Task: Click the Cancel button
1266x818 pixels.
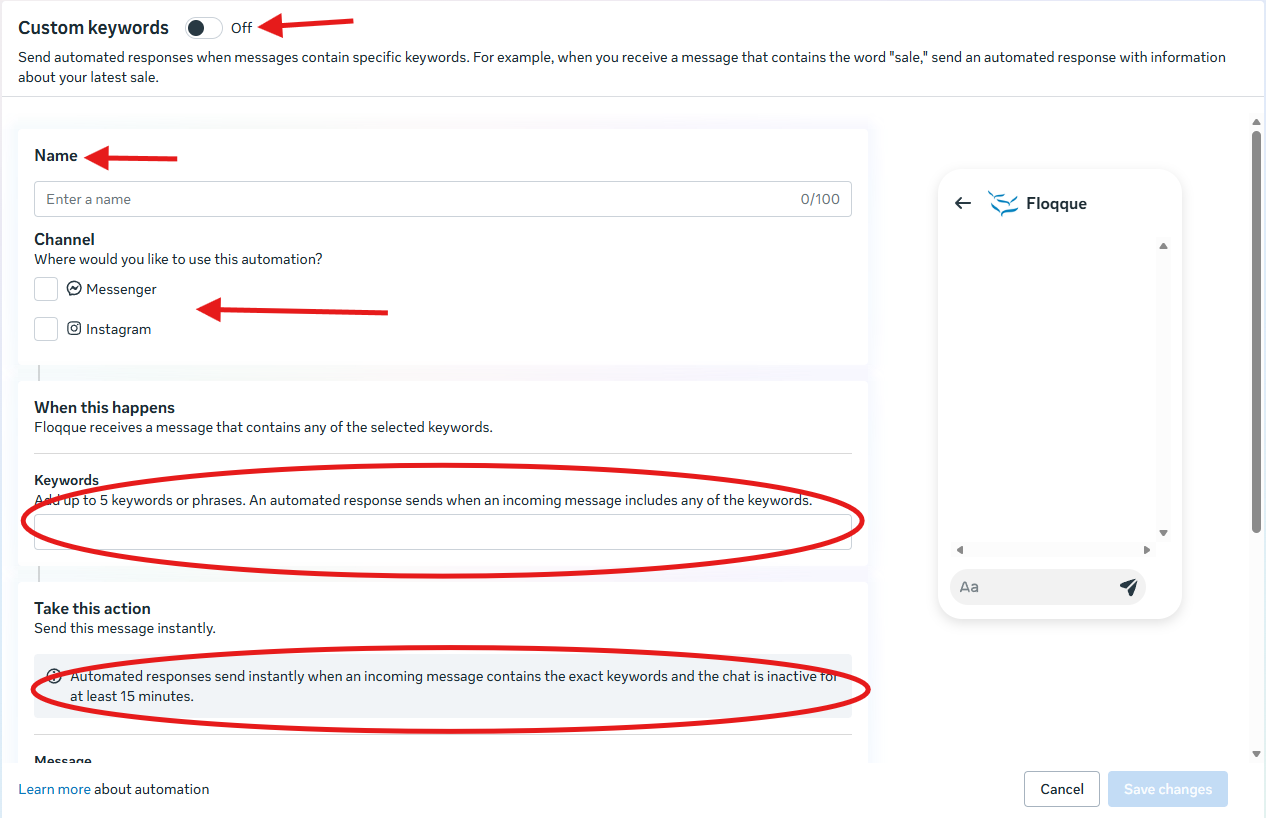Action: (1062, 789)
